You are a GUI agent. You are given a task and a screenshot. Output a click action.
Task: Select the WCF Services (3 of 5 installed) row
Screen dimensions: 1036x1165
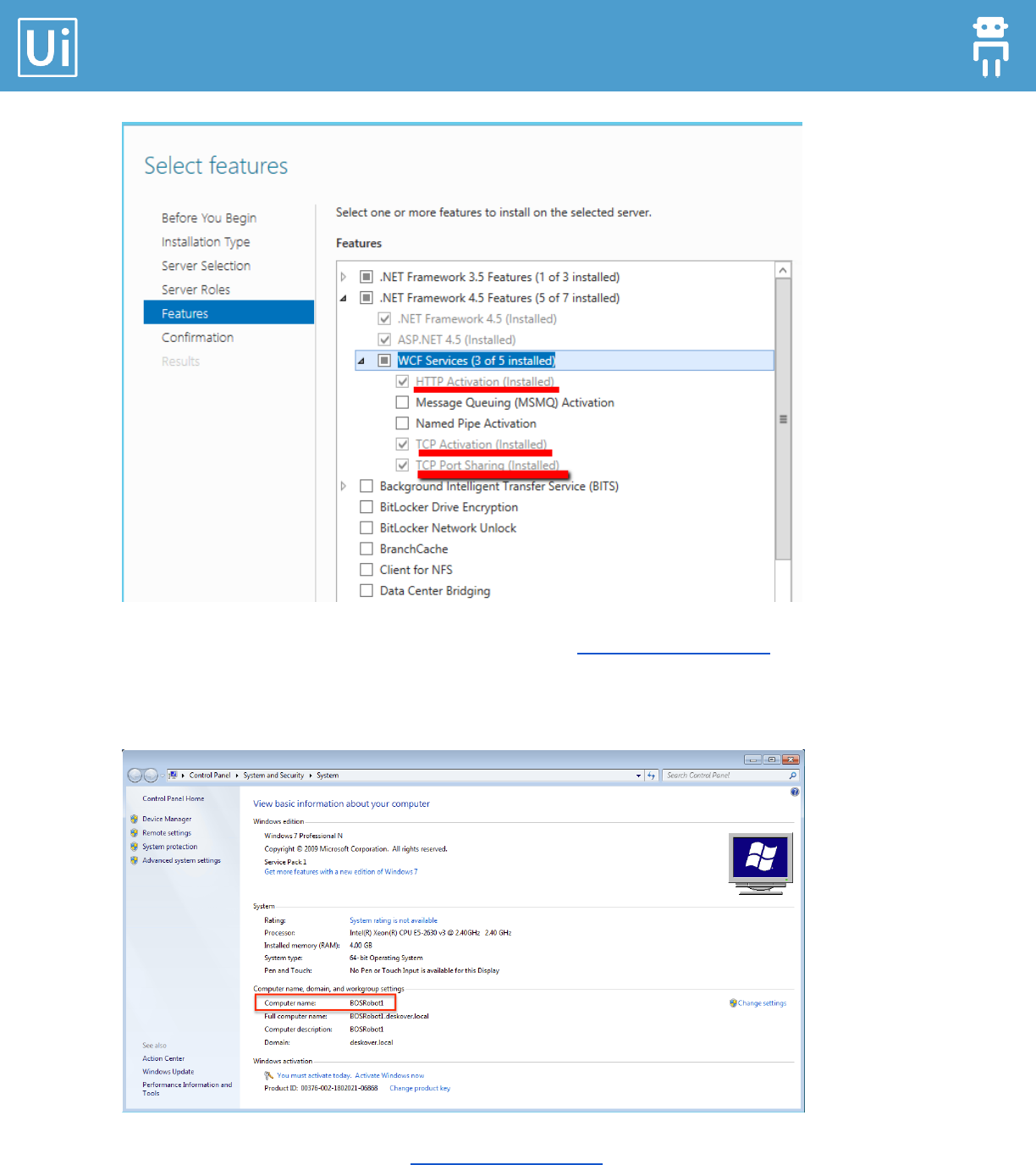[565, 361]
